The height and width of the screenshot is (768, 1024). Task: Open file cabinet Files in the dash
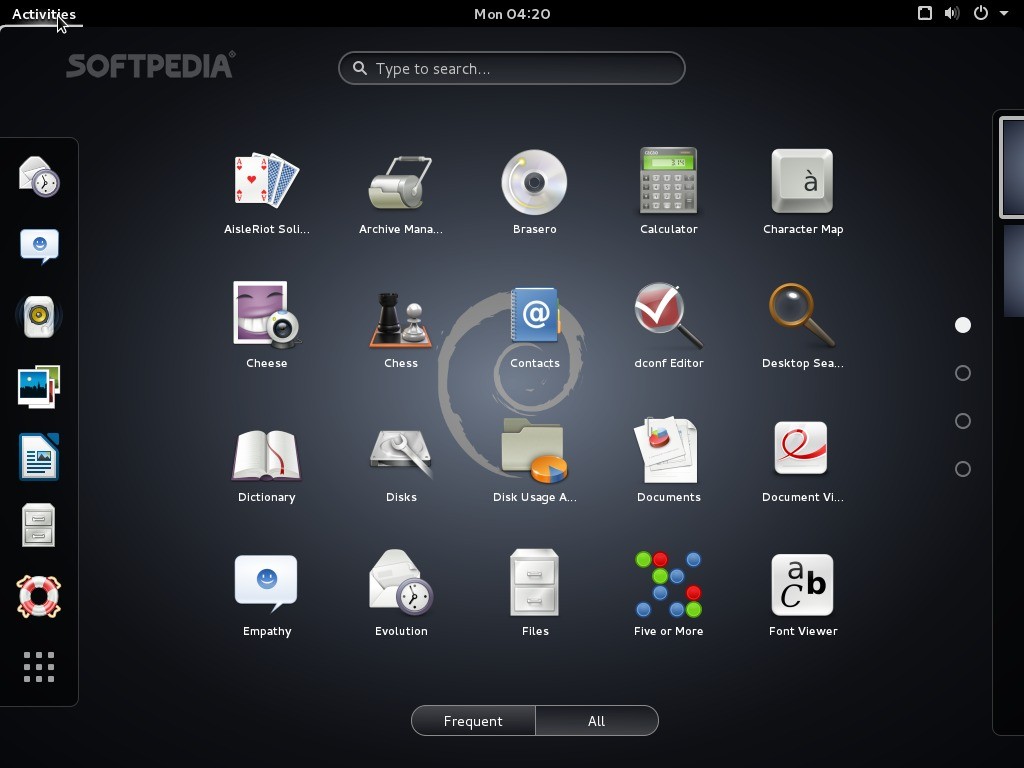[x=39, y=526]
